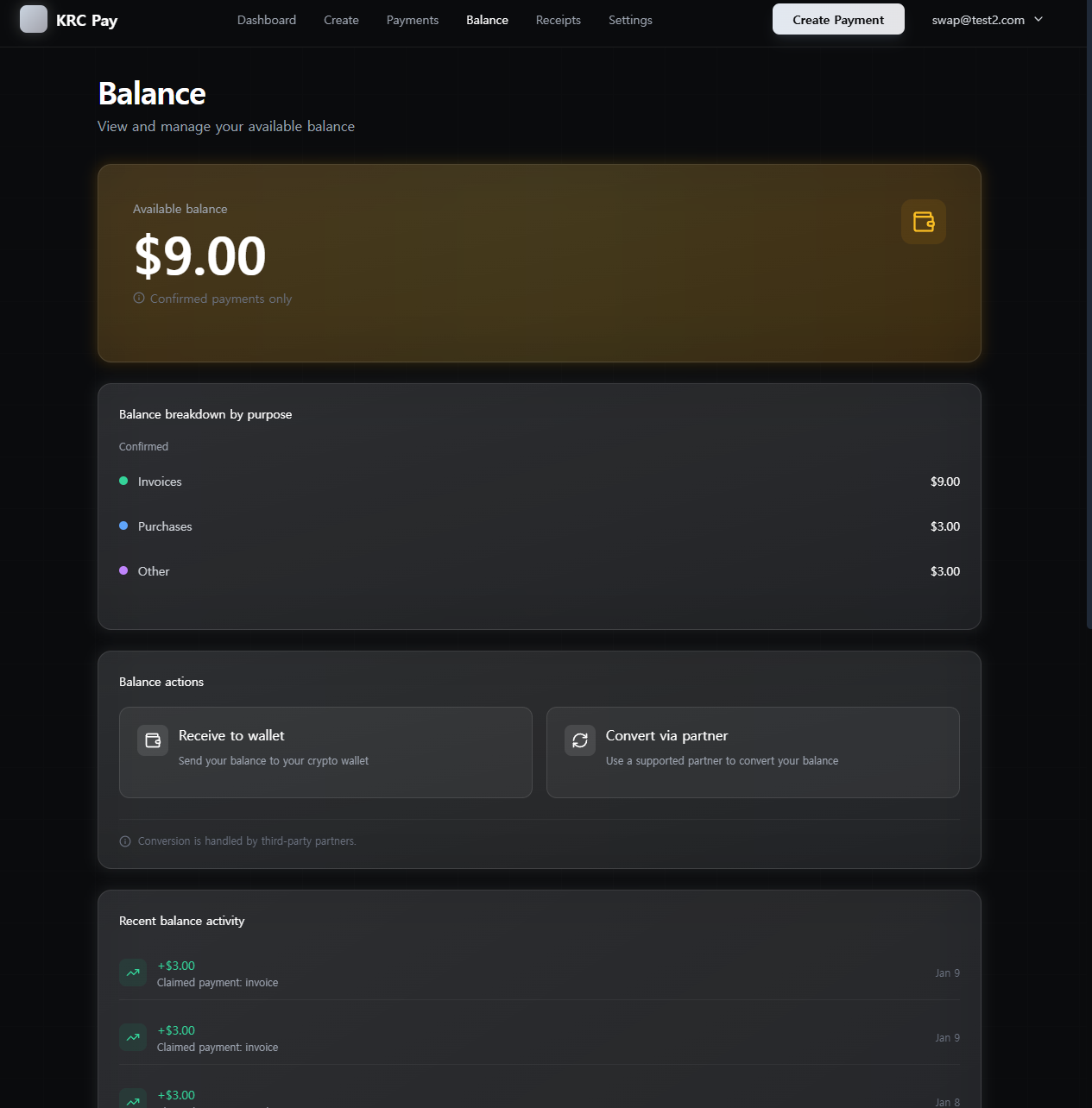Image resolution: width=1092 pixels, height=1108 pixels.
Task: Click the blue Purchases color dot
Action: coord(123,526)
